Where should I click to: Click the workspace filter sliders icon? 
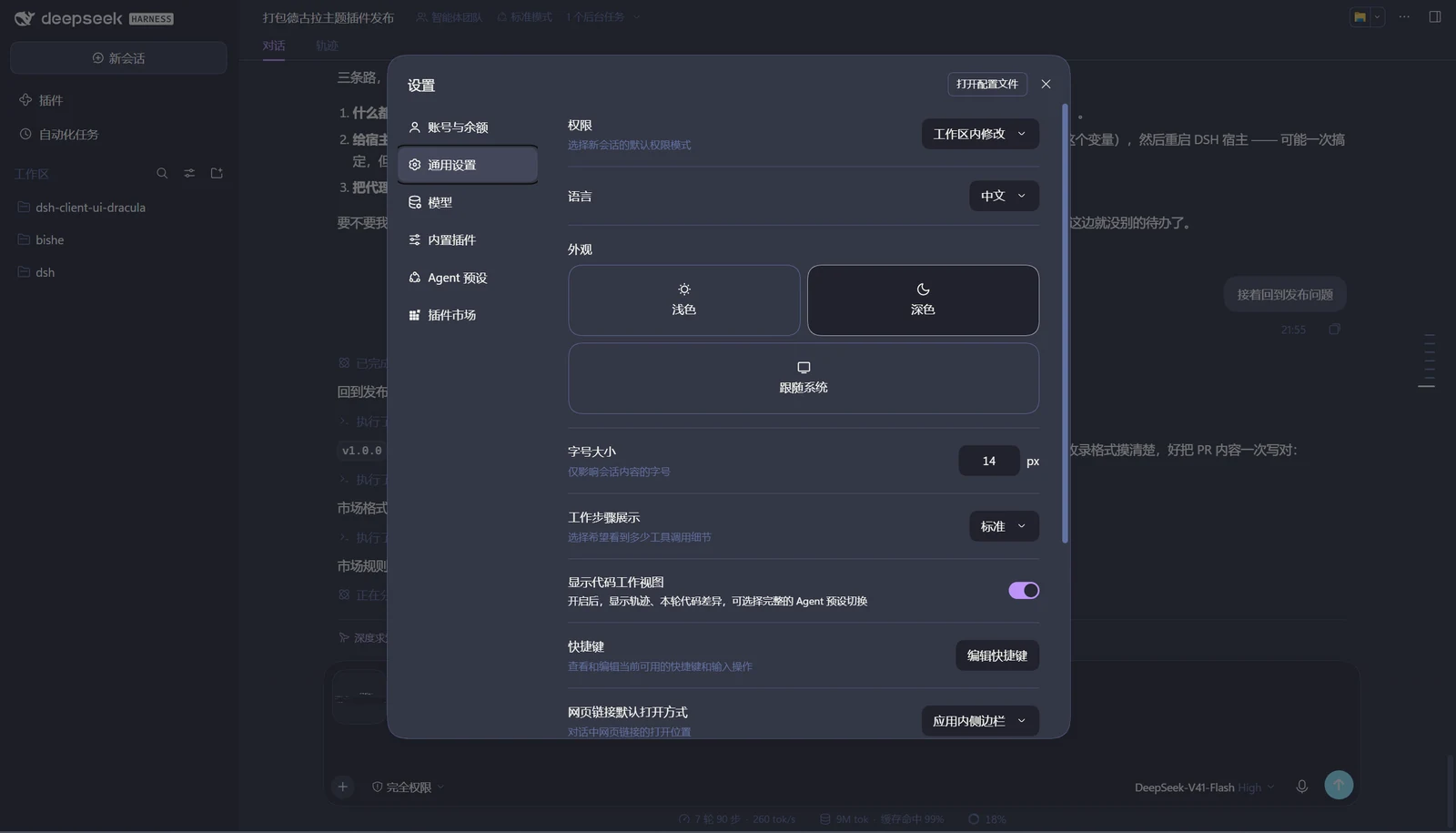pyautogui.click(x=189, y=173)
